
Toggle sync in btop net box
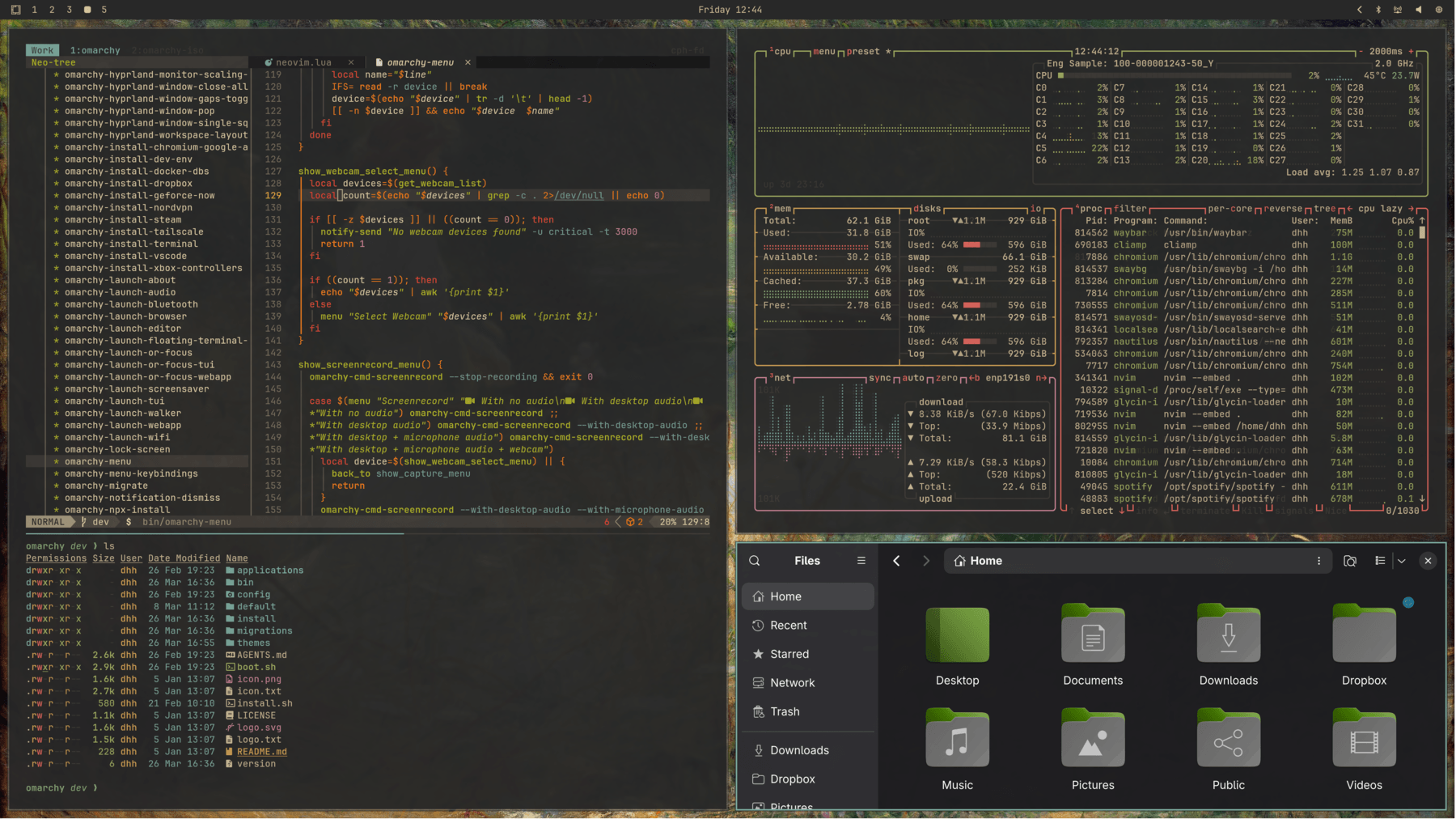click(x=880, y=379)
